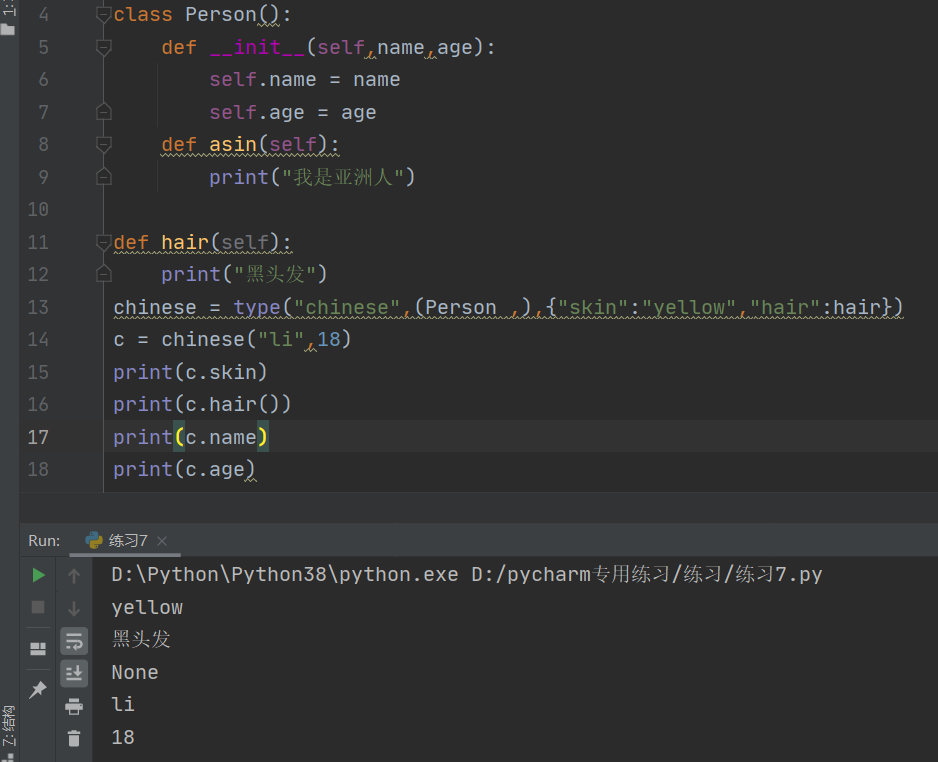Restore layout icon in Run panel
This screenshot has width=938, height=762.
(x=38, y=649)
